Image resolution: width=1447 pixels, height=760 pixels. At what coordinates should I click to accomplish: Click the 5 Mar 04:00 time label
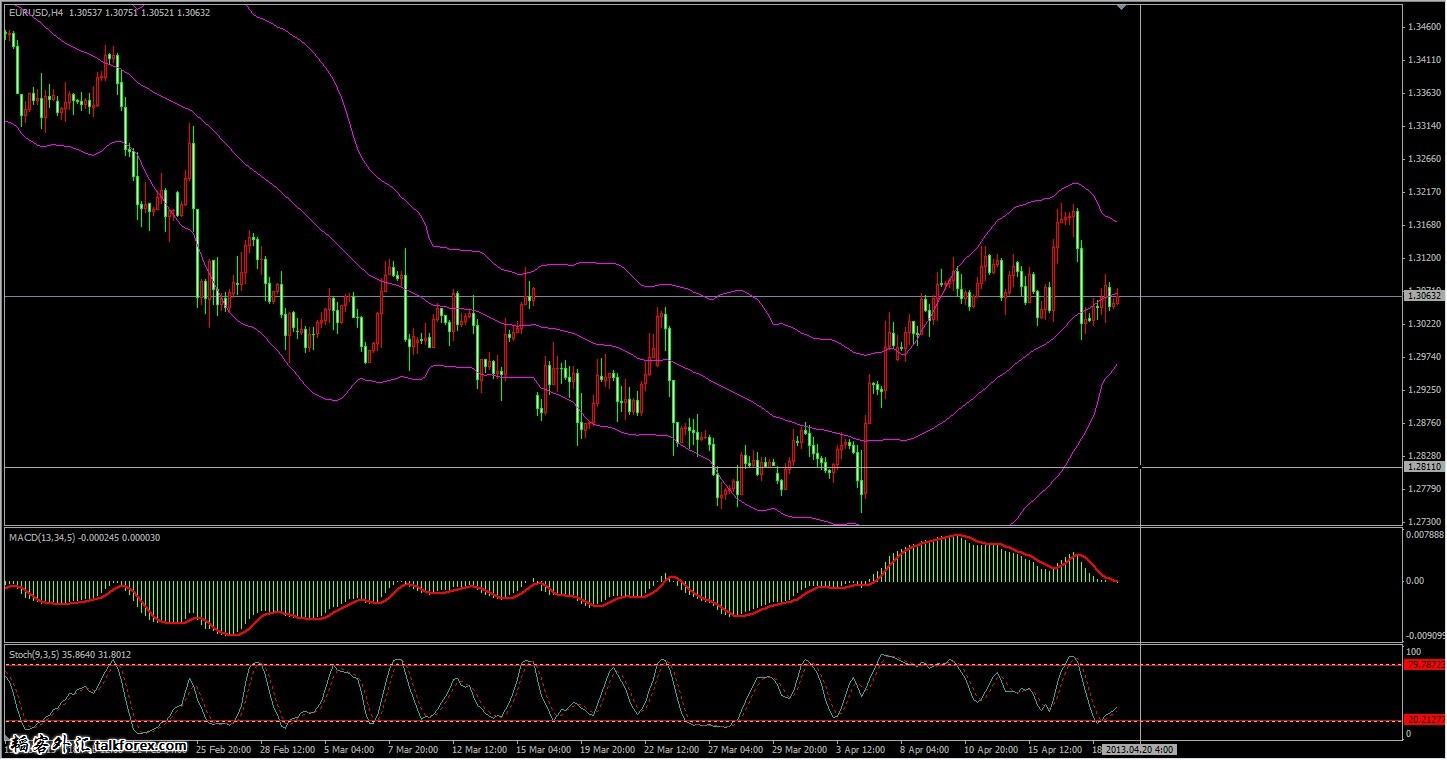pos(349,748)
